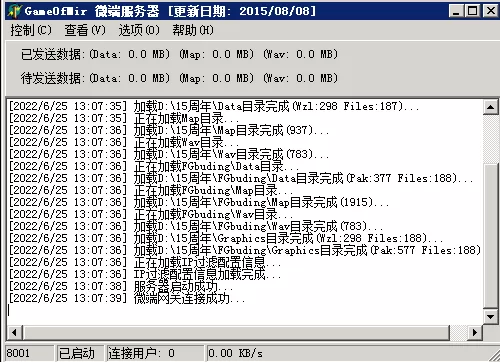Open the 选项(O) menu
This screenshot has width=500, height=362.
[x=139, y=30]
